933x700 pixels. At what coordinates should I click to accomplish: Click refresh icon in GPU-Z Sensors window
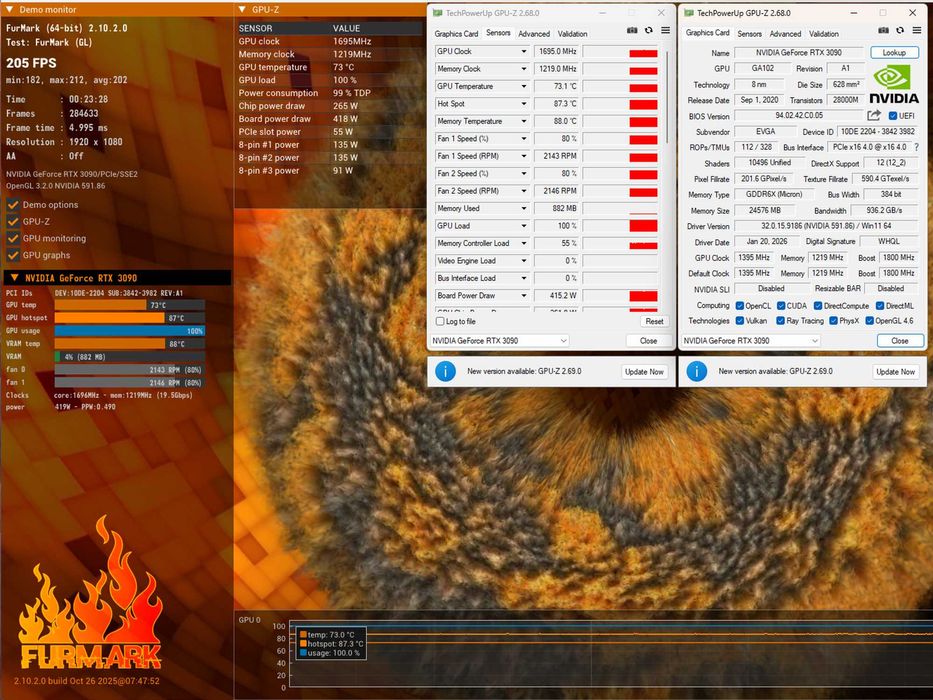(649, 30)
